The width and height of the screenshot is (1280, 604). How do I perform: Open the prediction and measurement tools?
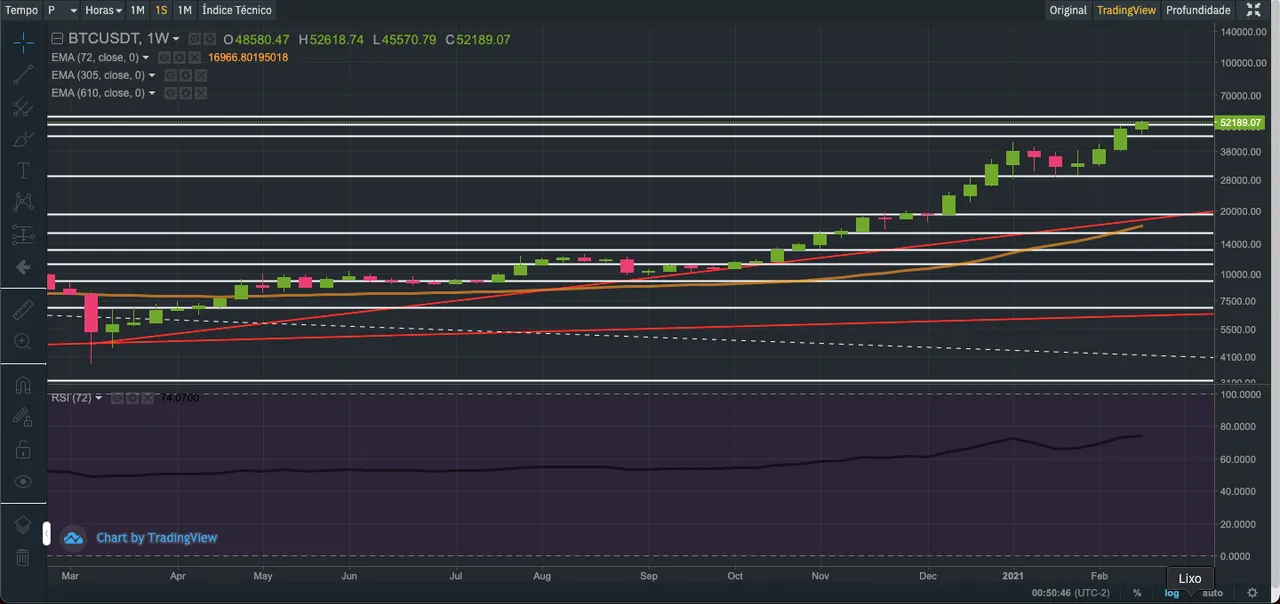(x=23, y=235)
